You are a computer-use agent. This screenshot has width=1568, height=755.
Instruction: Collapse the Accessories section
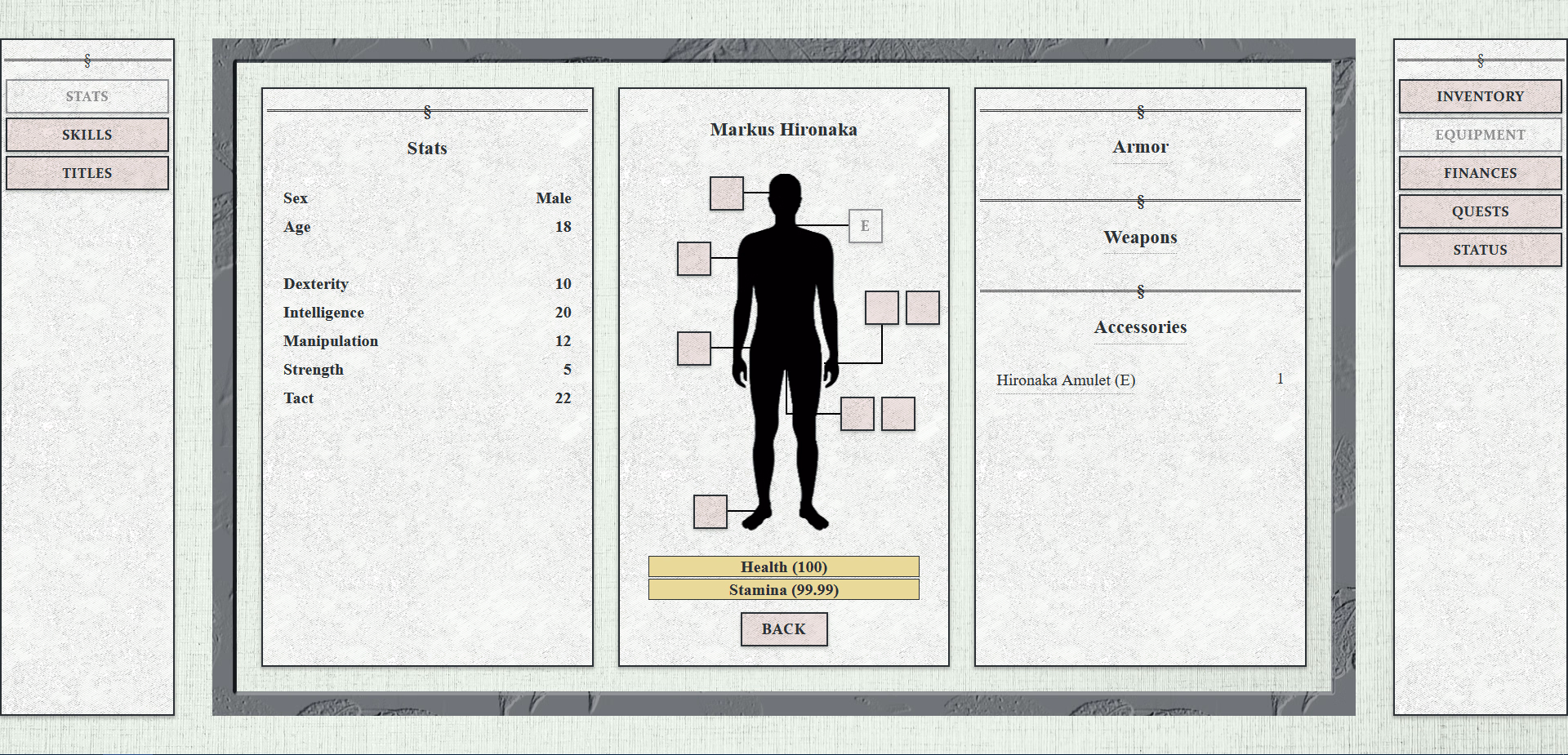[x=1140, y=327]
